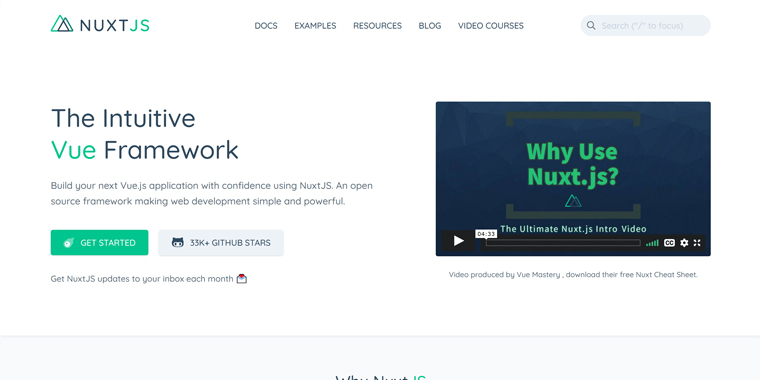Click the video progress bar
The image size is (760, 380).
coord(563,243)
